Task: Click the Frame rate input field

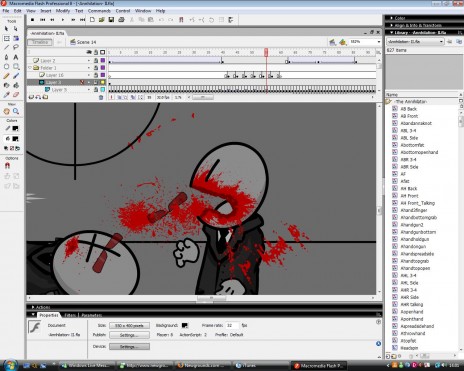Action: 232,325
